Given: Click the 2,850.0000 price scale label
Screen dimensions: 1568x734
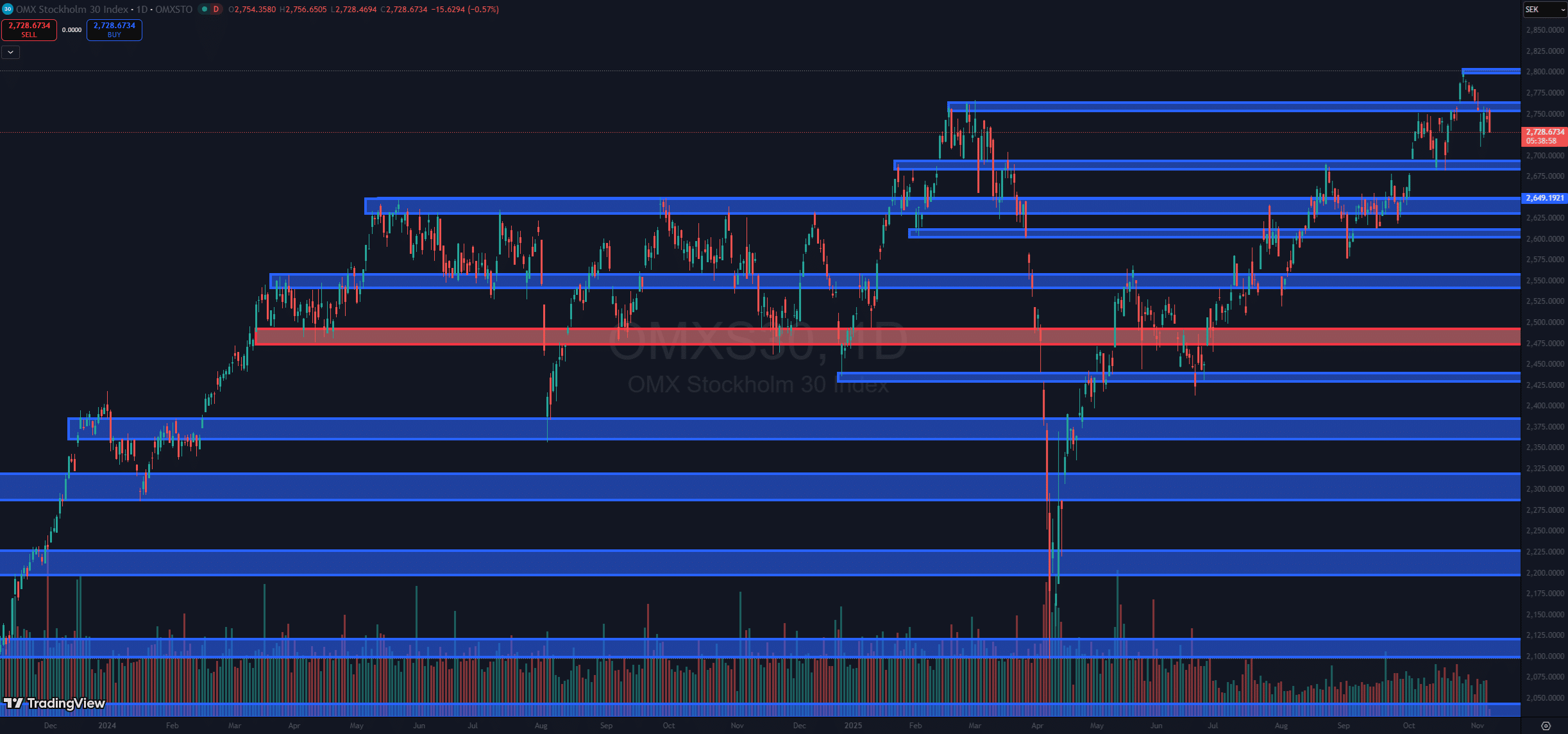Looking at the screenshot, I should tap(1545, 30).
